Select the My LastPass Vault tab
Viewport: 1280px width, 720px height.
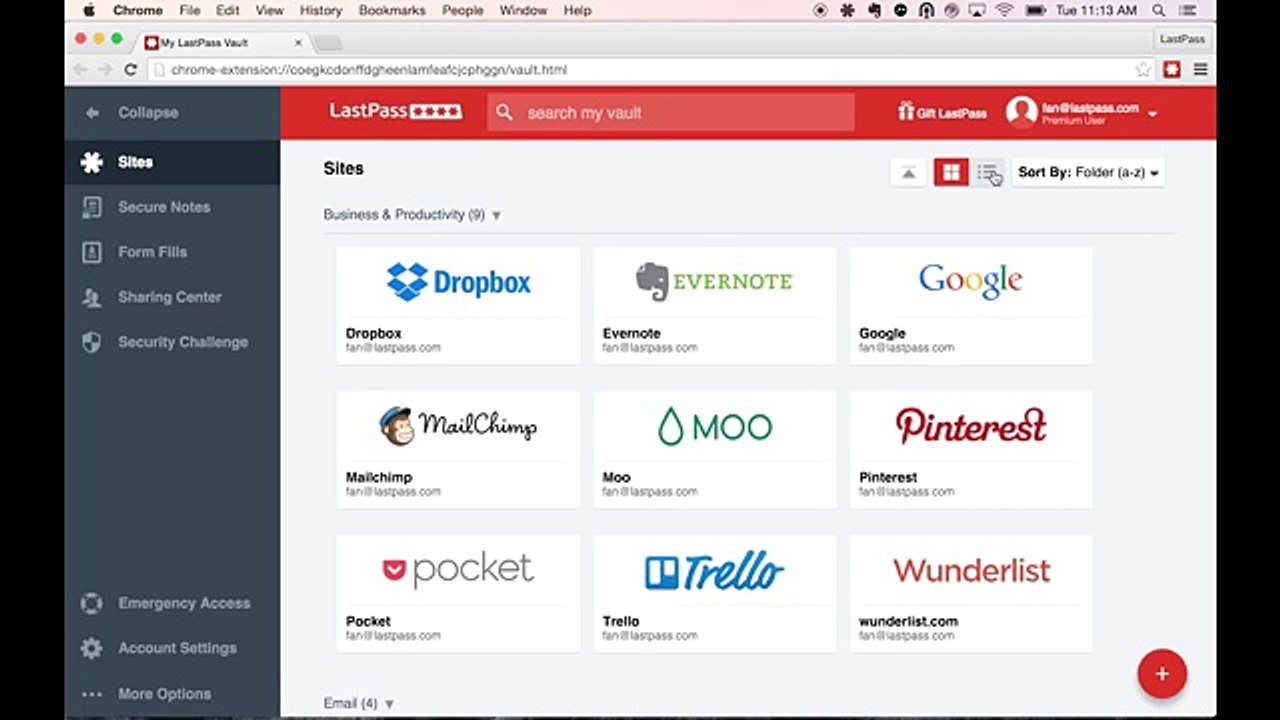[x=221, y=43]
